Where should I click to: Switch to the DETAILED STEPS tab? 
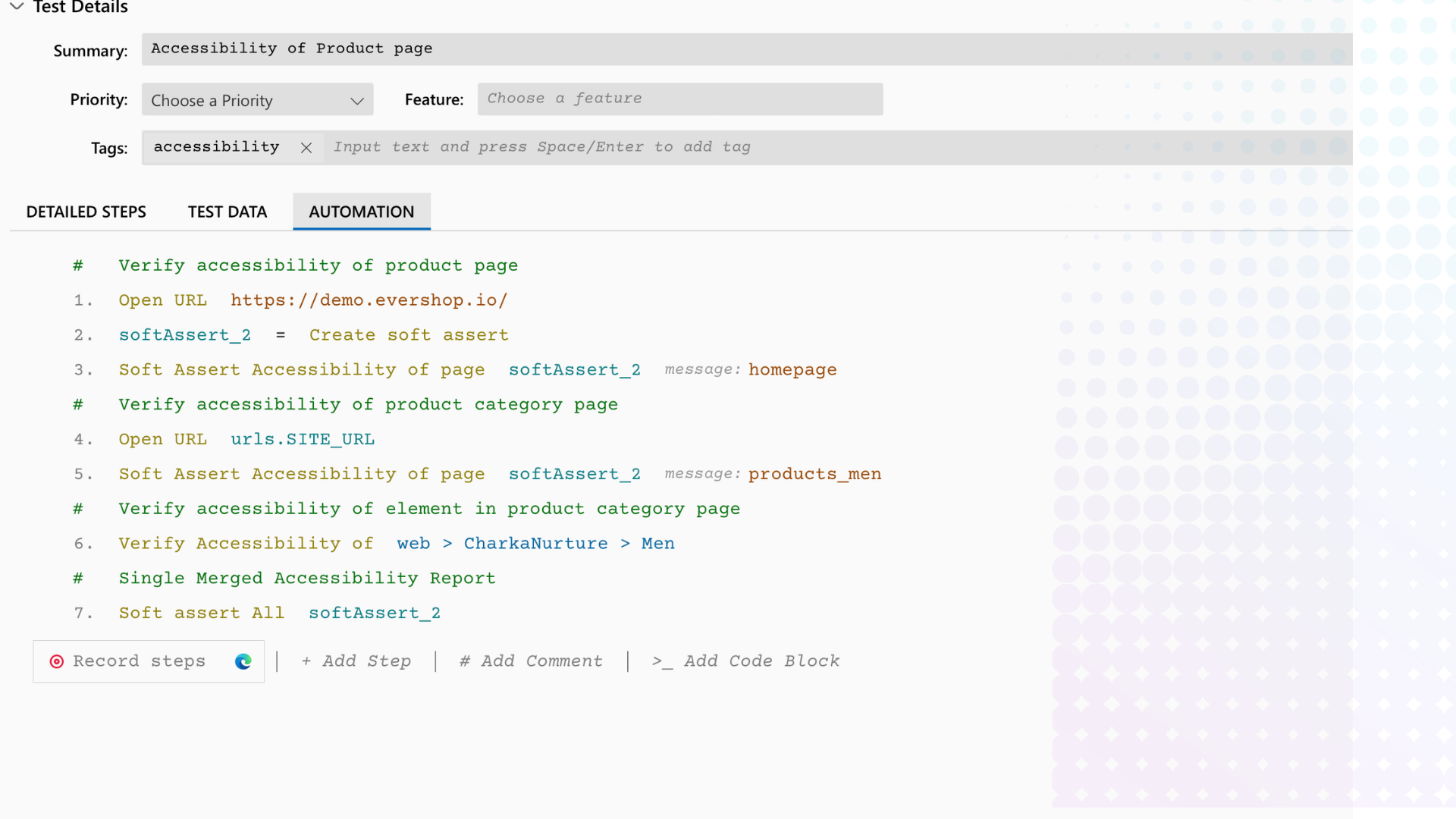click(86, 212)
